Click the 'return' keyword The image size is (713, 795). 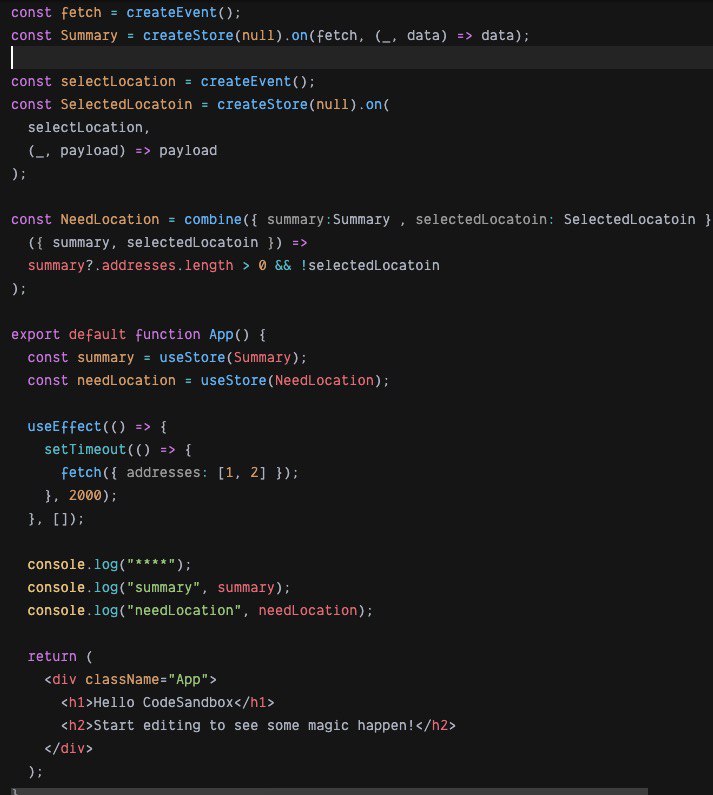point(52,656)
